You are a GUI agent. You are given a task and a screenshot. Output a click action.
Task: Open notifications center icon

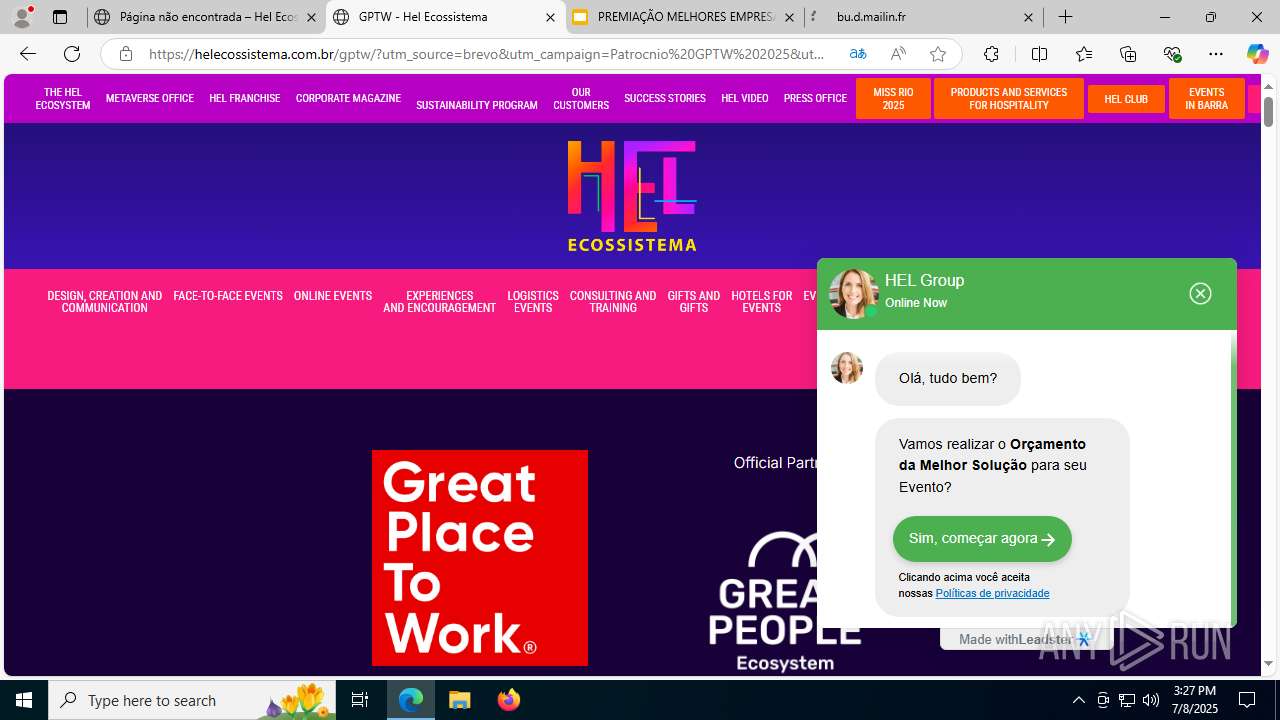click(x=1247, y=700)
